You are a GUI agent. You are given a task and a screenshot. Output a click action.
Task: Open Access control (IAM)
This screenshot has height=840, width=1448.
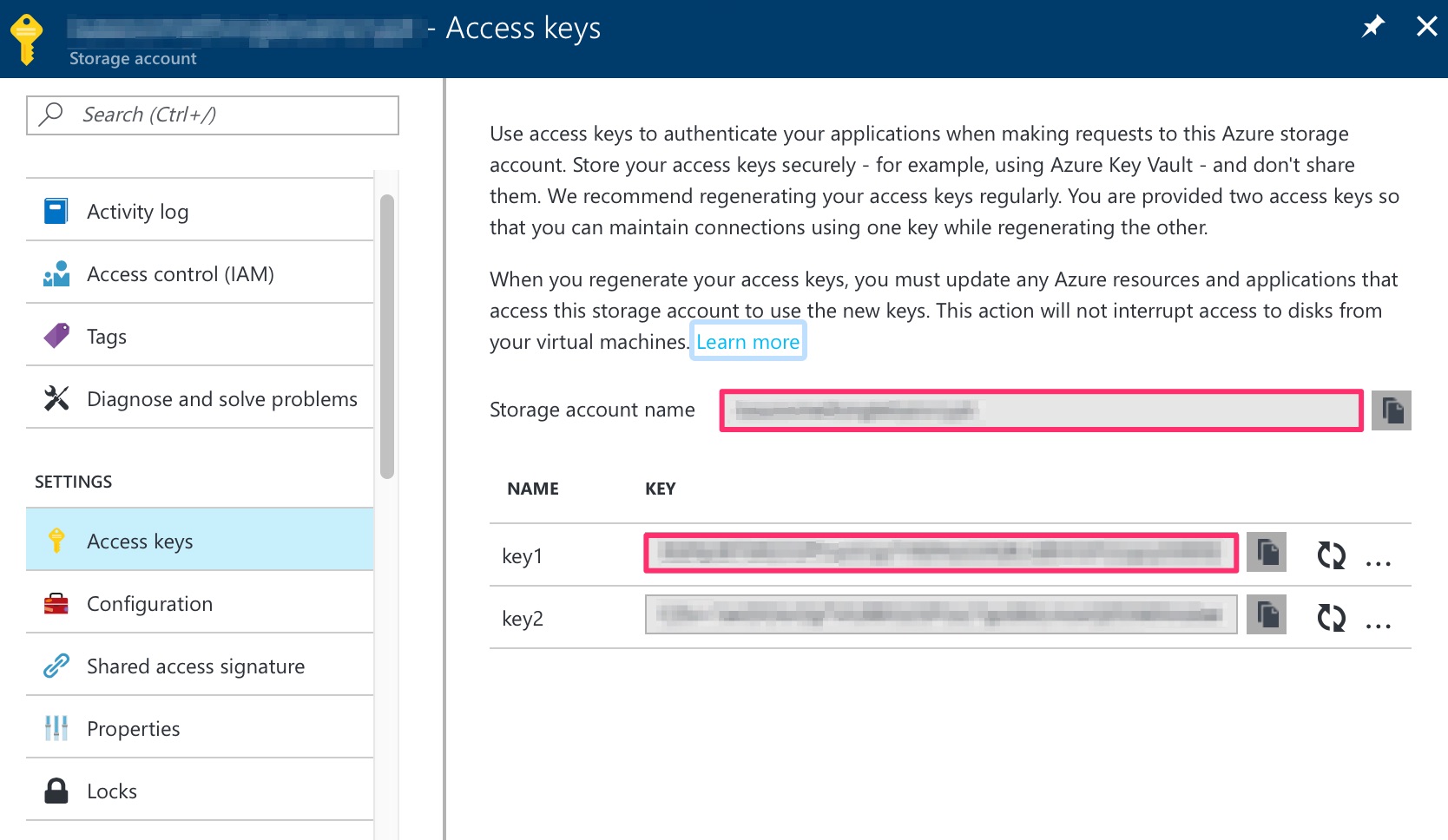pos(180,273)
